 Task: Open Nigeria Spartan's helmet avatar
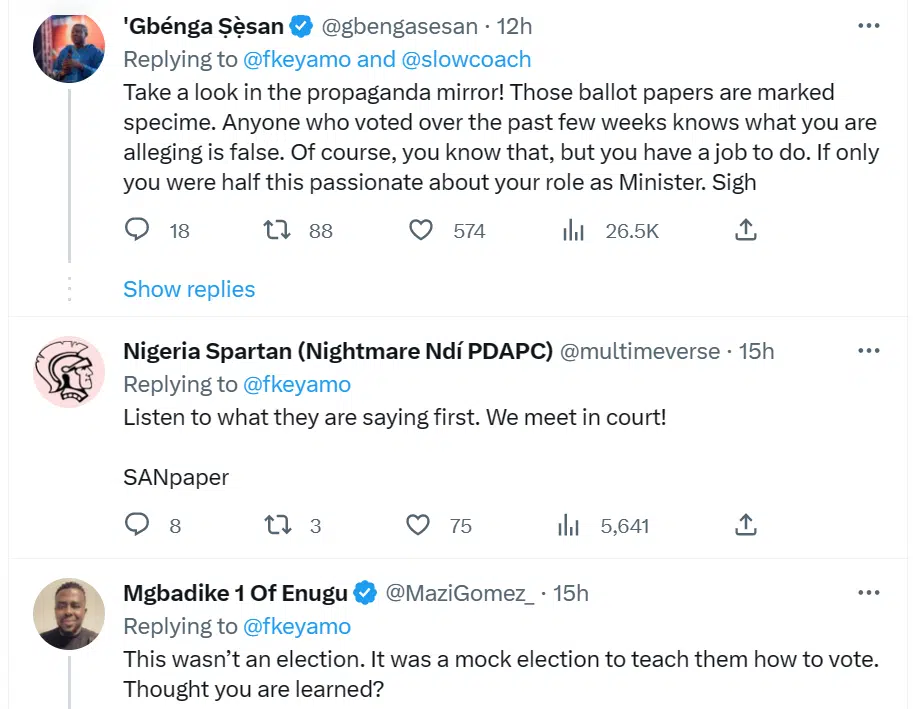69,372
